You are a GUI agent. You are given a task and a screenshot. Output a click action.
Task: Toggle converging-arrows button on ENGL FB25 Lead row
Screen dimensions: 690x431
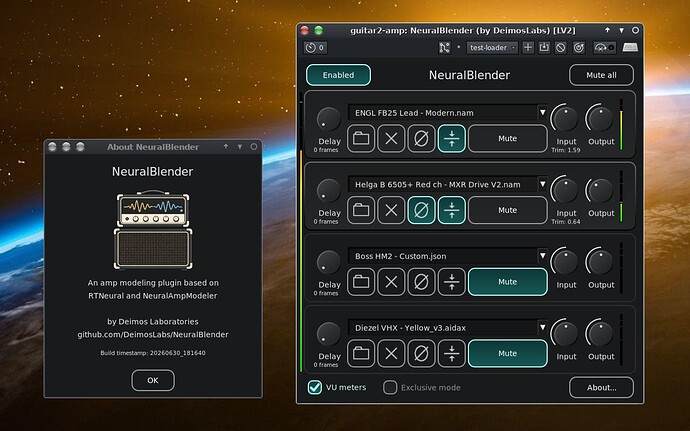pos(451,139)
